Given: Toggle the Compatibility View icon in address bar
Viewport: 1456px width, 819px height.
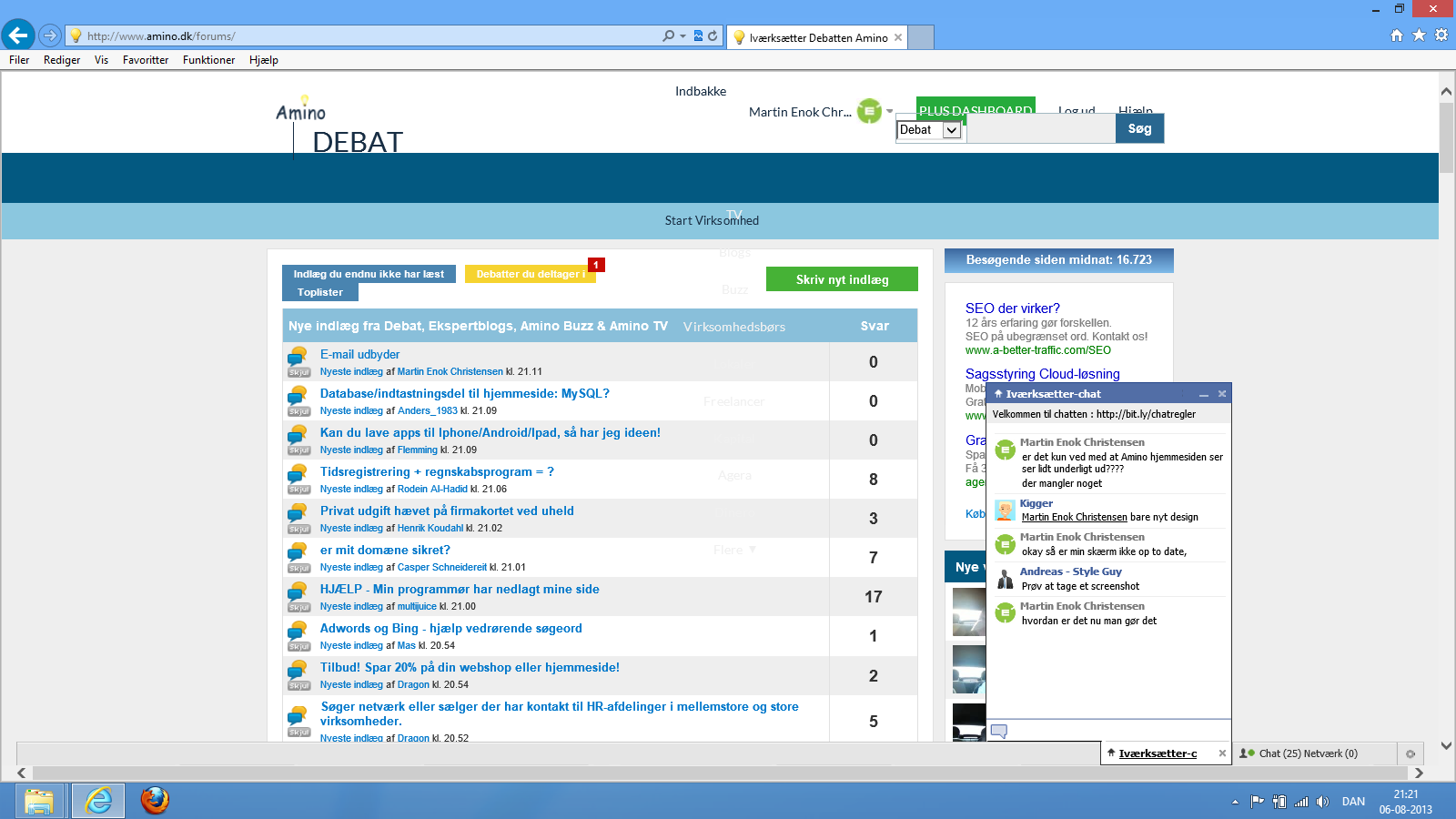Looking at the screenshot, I should pyautogui.click(x=699, y=35).
